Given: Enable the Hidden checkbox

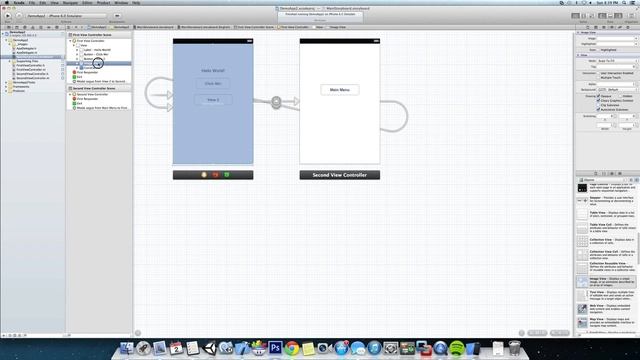Looking at the screenshot, I should pyautogui.click(x=620, y=96).
